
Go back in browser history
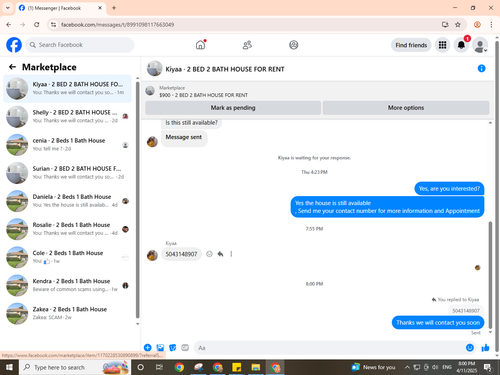coord(9,24)
